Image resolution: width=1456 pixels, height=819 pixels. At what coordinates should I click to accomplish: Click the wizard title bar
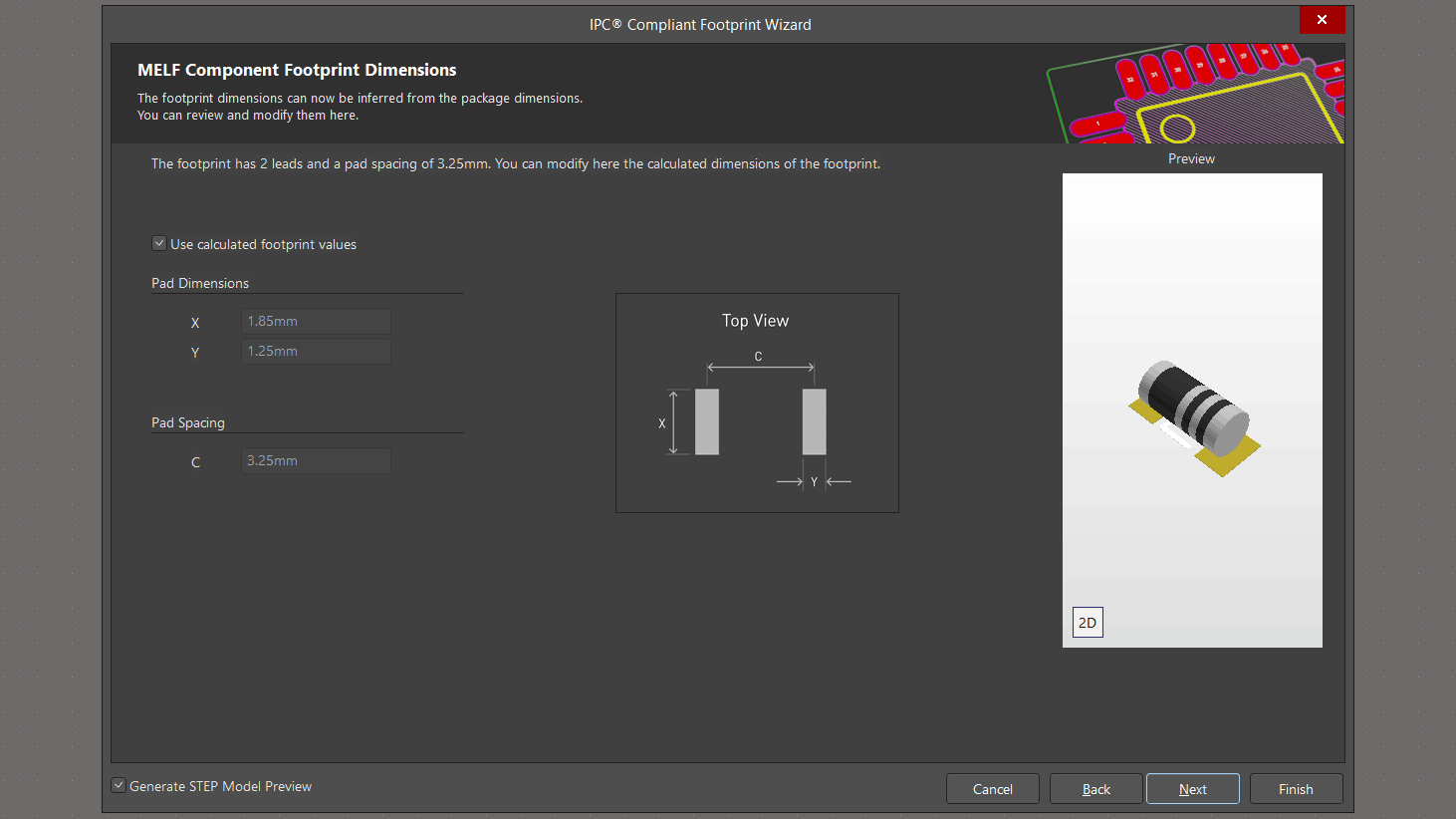[x=700, y=25]
